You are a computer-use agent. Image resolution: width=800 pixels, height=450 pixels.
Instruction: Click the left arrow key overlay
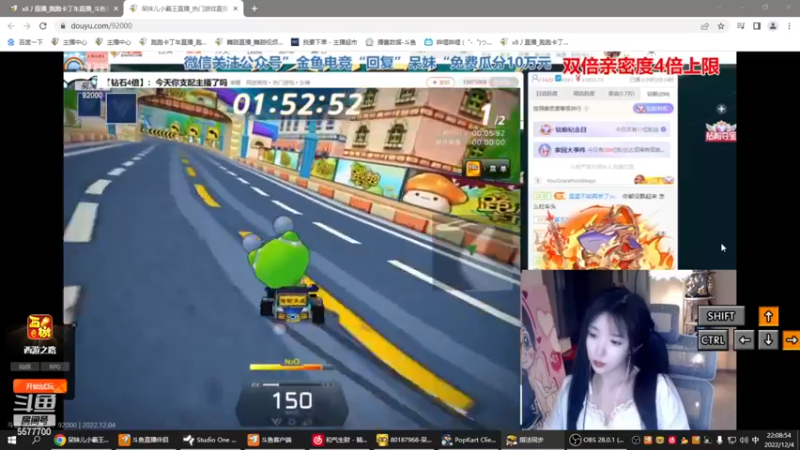click(x=744, y=340)
